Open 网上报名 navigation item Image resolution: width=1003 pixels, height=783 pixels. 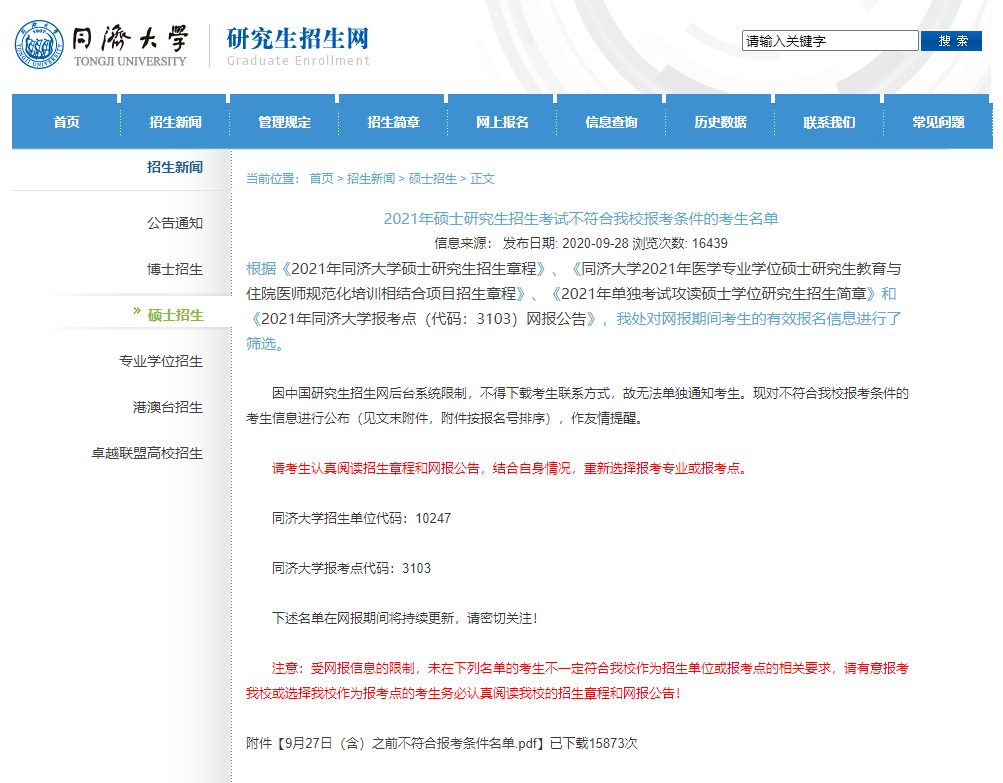[x=502, y=122]
